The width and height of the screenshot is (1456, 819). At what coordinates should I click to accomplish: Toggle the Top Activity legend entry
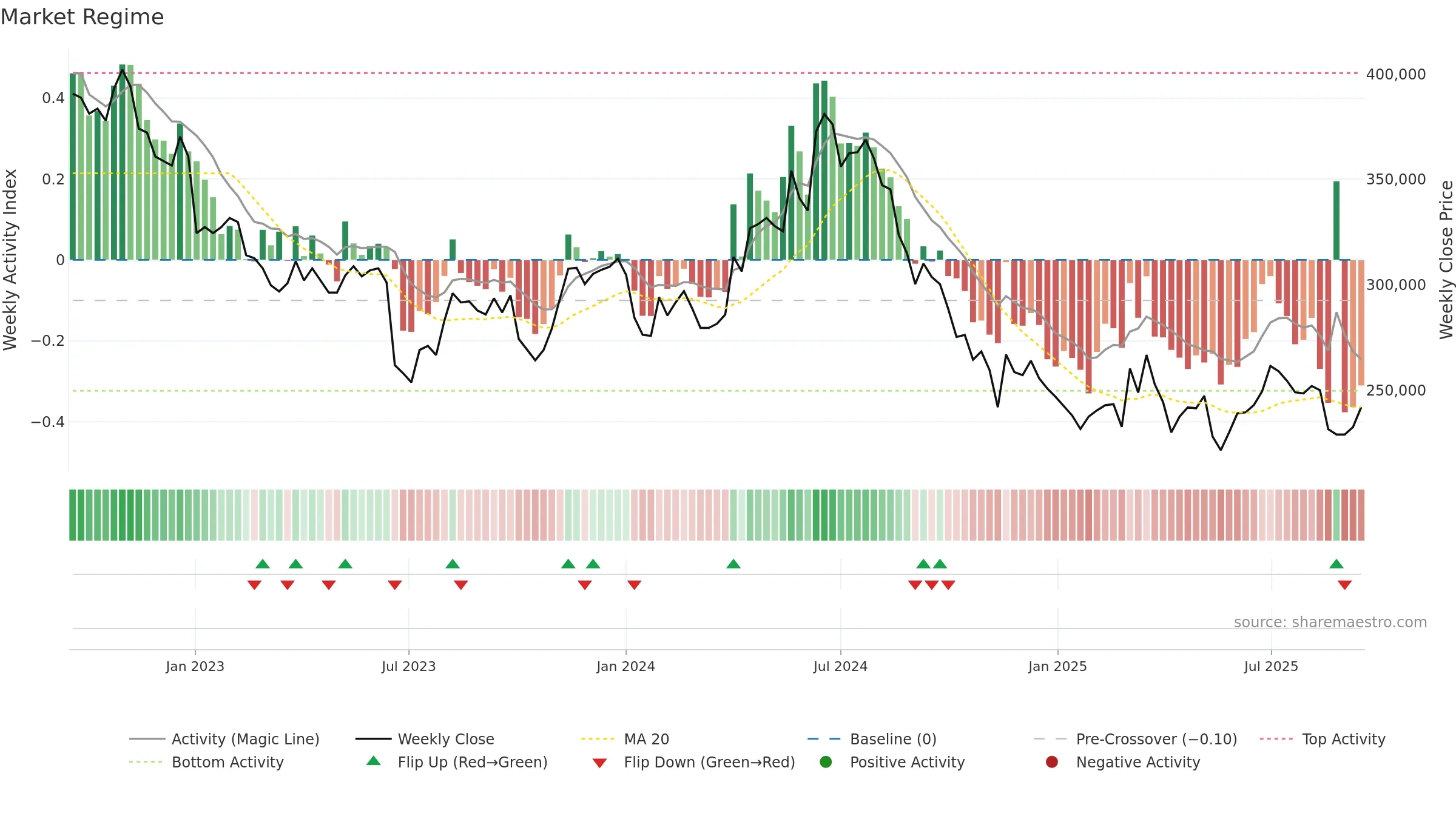click(x=1323, y=739)
